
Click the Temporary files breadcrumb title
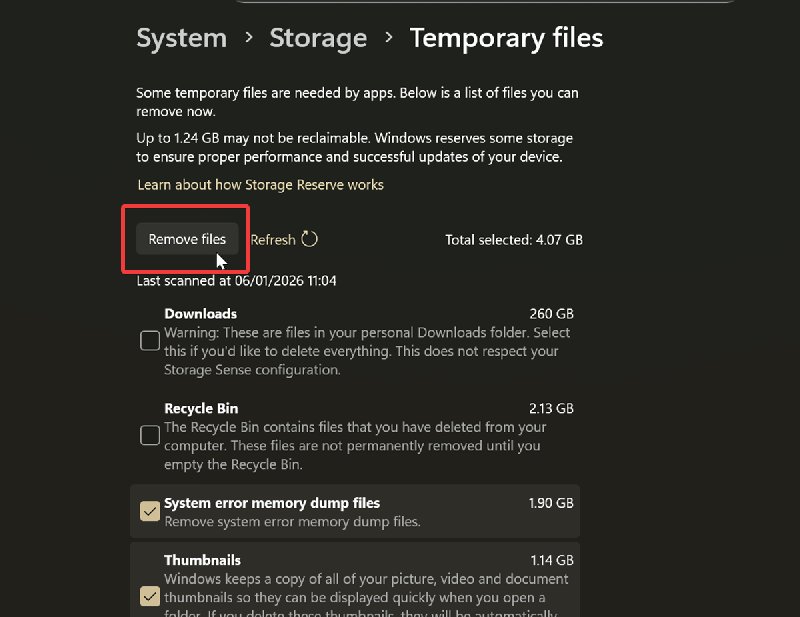(506, 38)
